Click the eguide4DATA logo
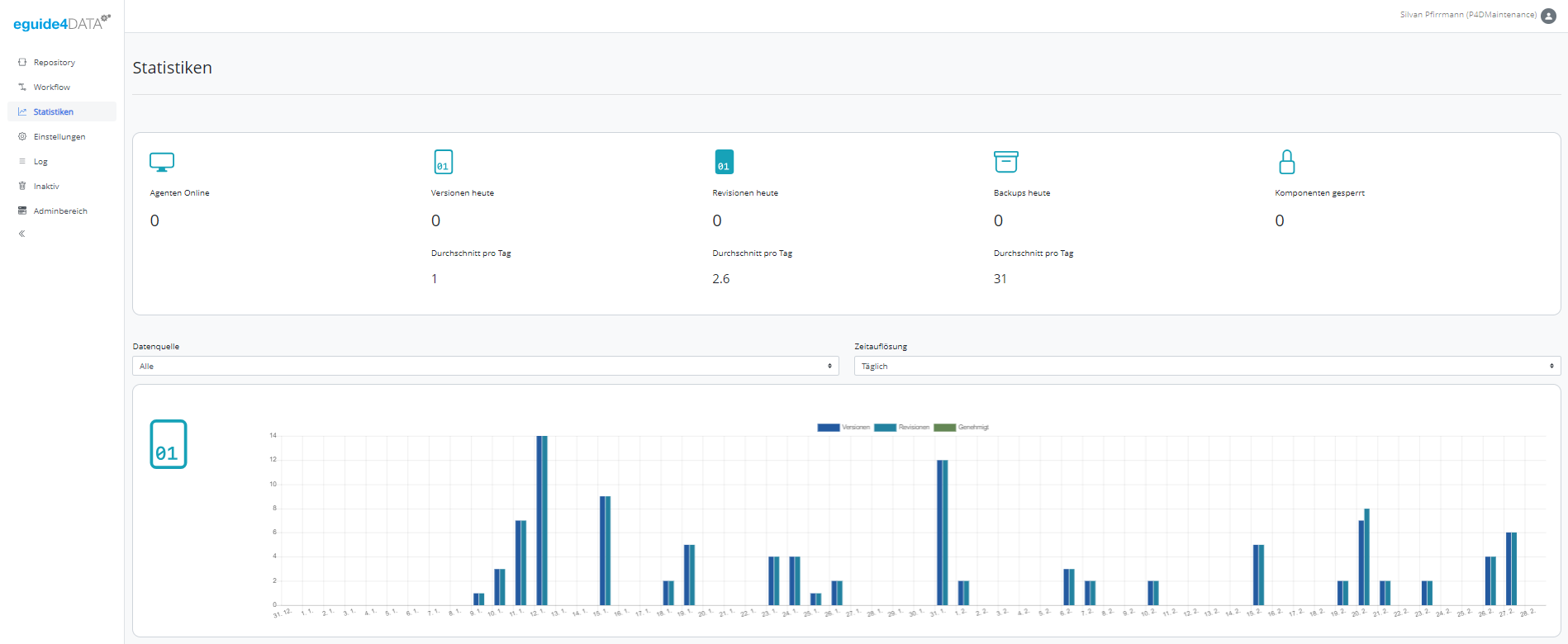1568x644 pixels. pyautogui.click(x=61, y=23)
